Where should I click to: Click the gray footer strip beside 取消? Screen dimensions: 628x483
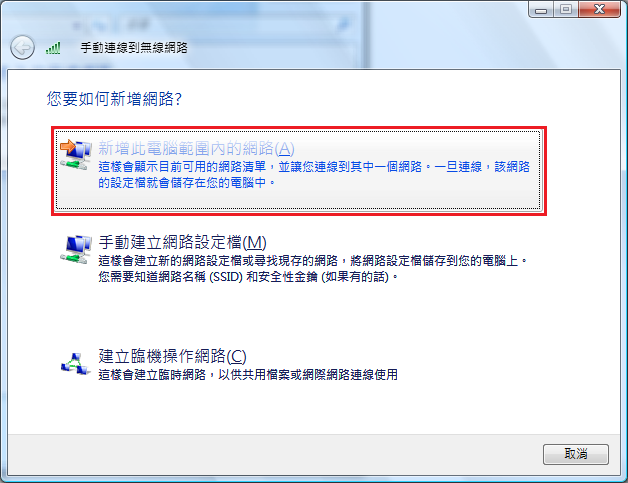tap(274, 455)
